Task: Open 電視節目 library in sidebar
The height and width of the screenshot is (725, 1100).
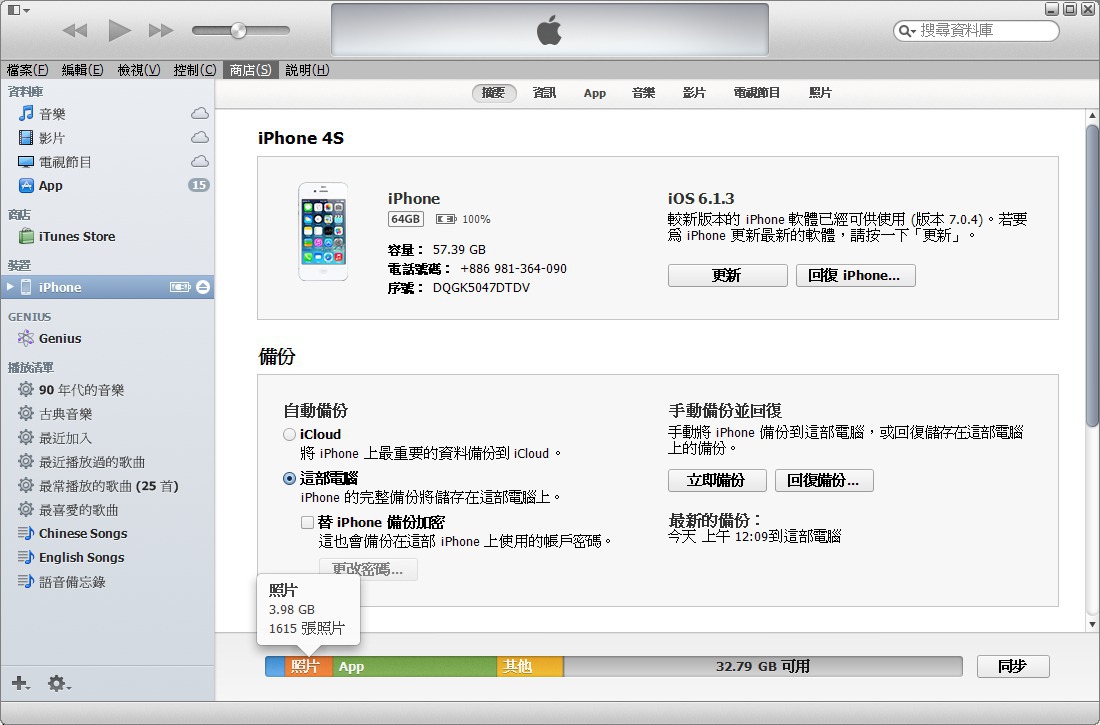Action: point(107,162)
